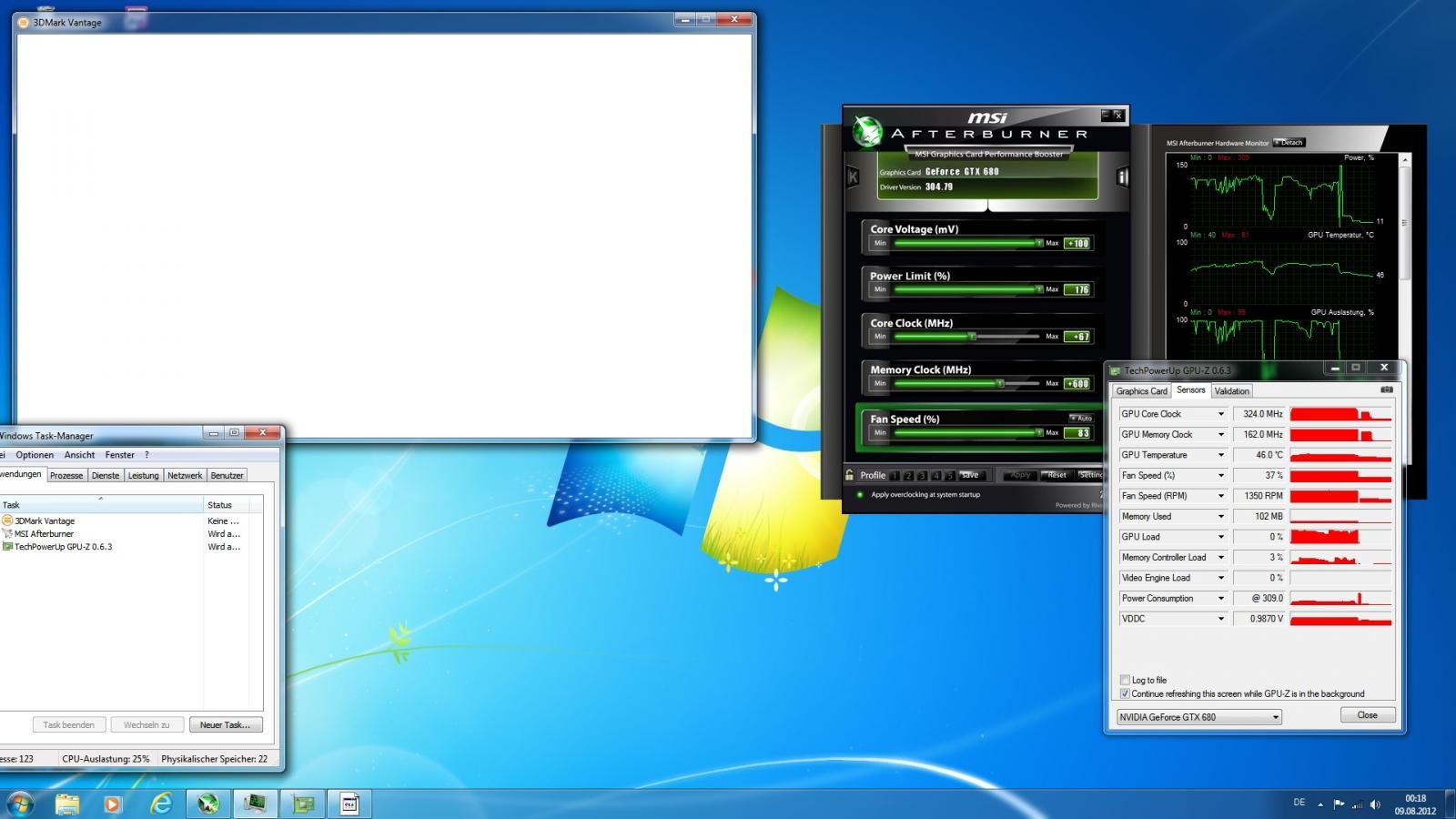Screen dimensions: 1456x819
Task: Open the Prozesse tab in Task Manager
Action: tap(66, 475)
